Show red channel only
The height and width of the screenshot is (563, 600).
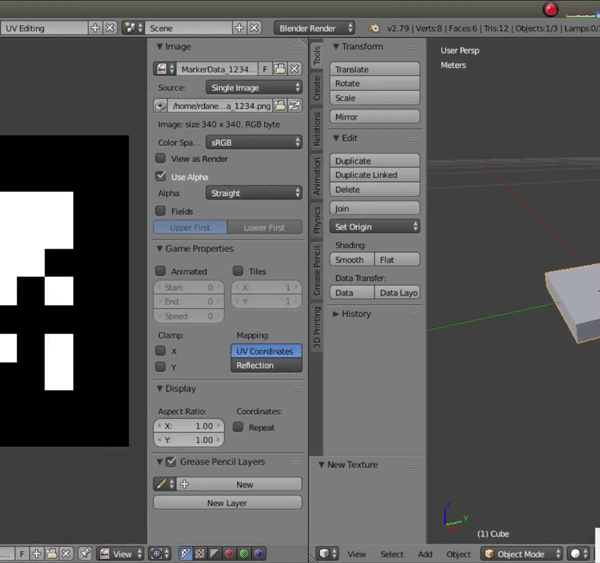(229, 553)
